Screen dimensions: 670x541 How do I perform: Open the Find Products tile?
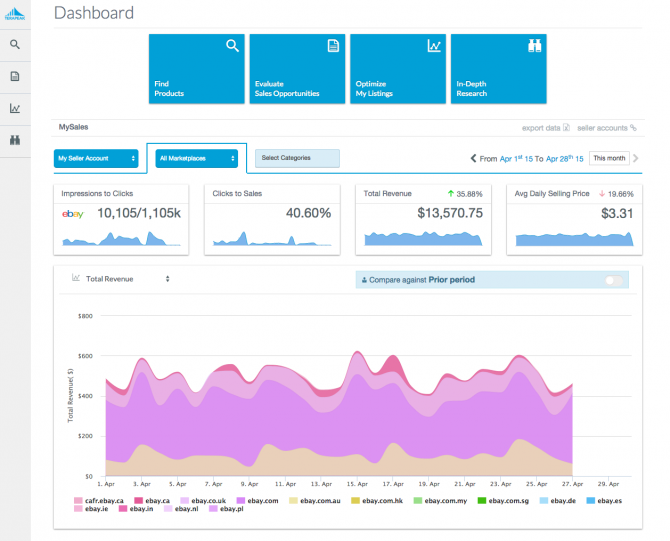[x=197, y=68]
